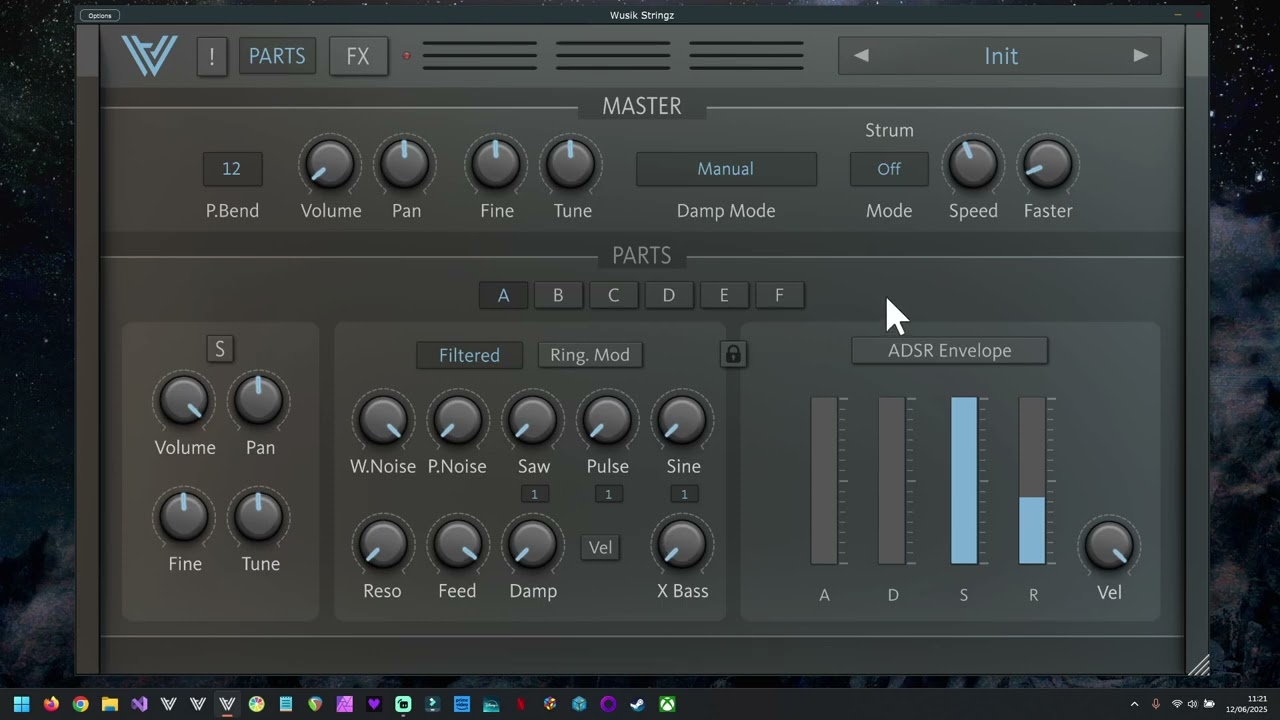1280x720 pixels.
Task: Open the FX page button
Action: pos(358,56)
